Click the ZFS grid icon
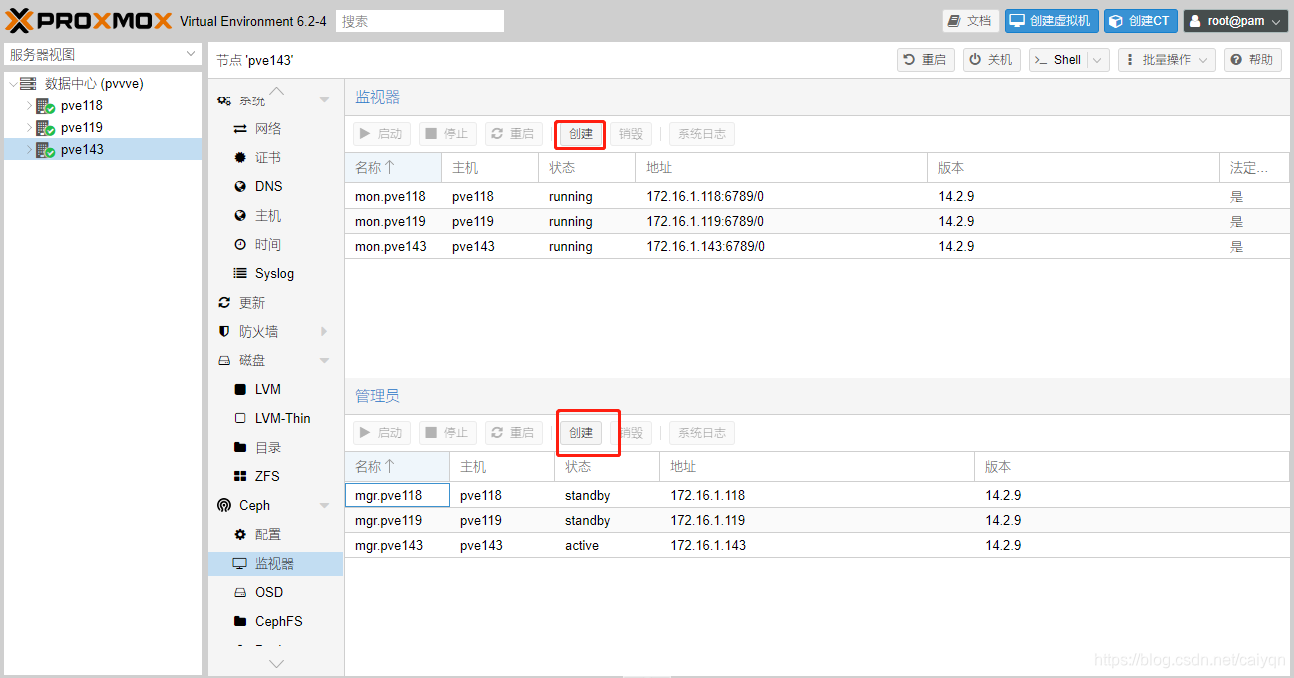1294x678 pixels. [240, 477]
